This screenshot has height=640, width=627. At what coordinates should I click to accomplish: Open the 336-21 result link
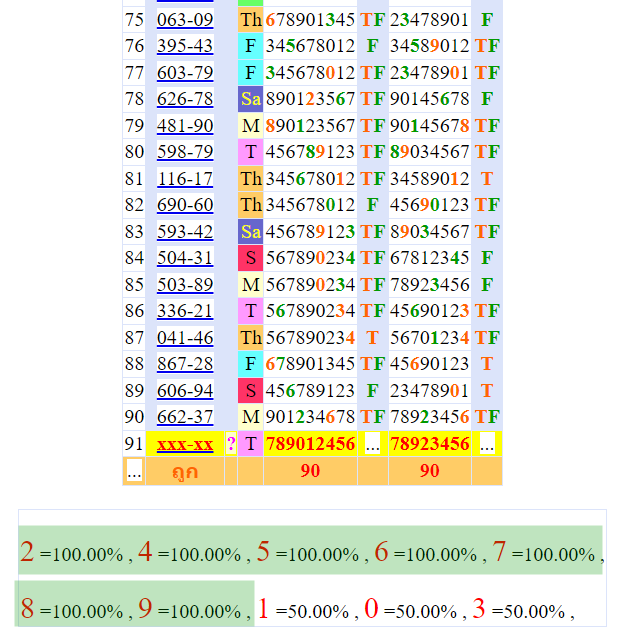click(x=185, y=311)
